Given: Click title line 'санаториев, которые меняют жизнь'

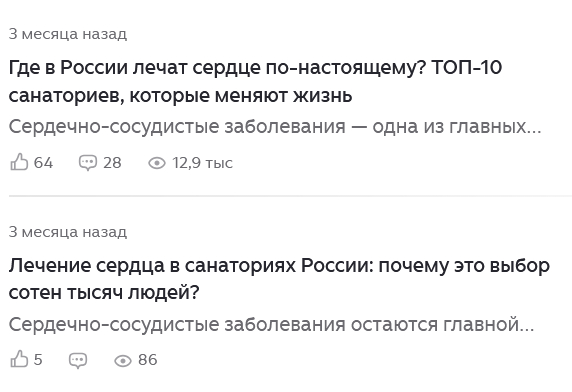Looking at the screenshot, I should (x=181, y=96).
